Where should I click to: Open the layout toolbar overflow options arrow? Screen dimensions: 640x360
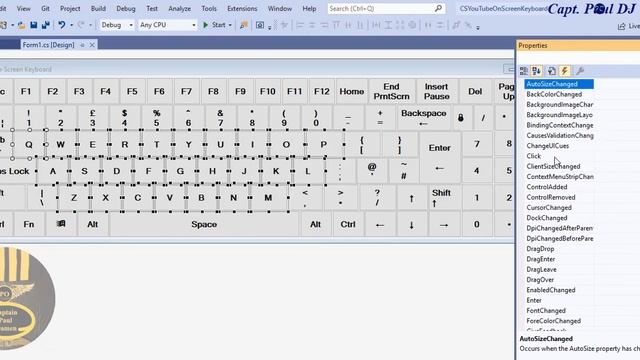478,27
